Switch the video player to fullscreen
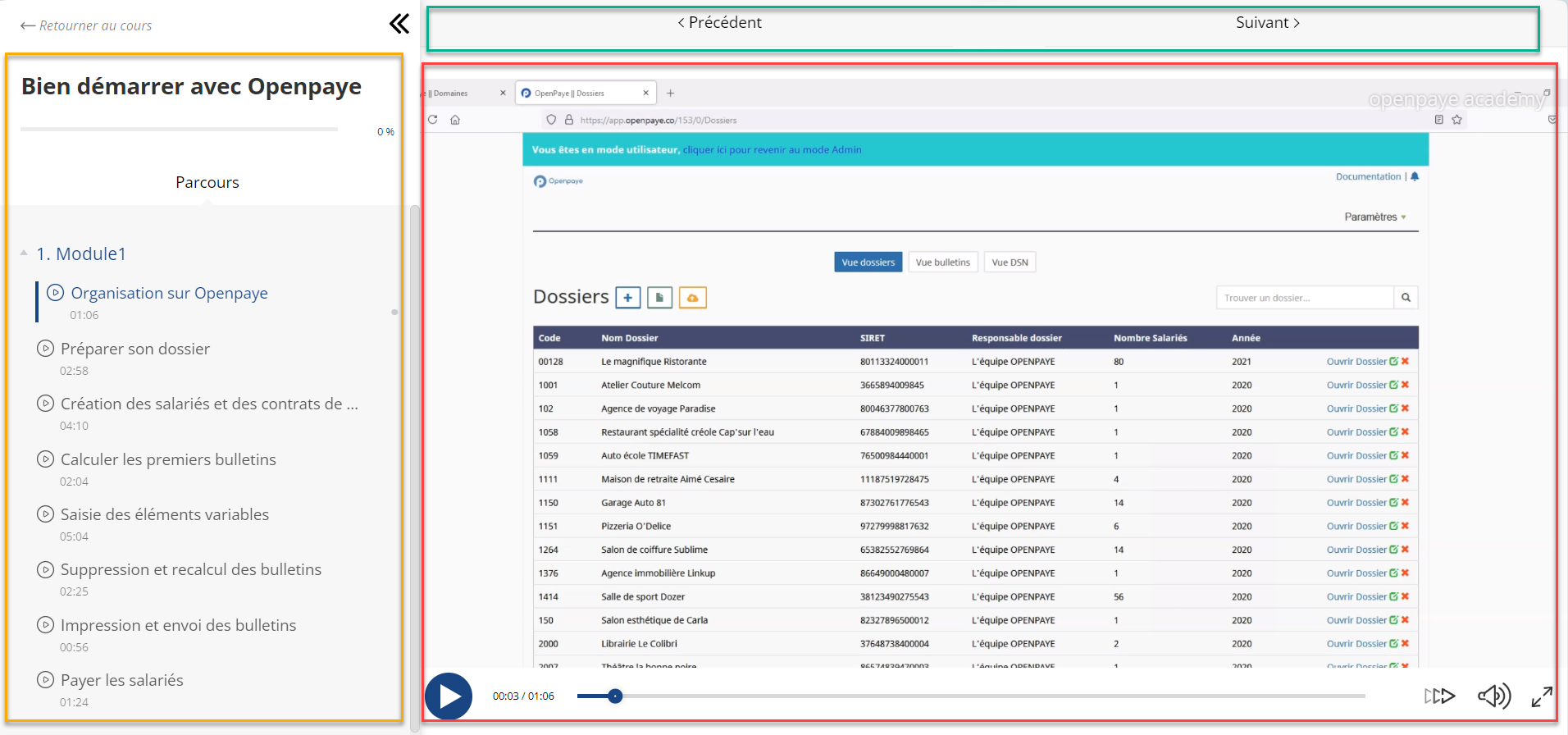This screenshot has height=735, width=1568. coord(1542,696)
